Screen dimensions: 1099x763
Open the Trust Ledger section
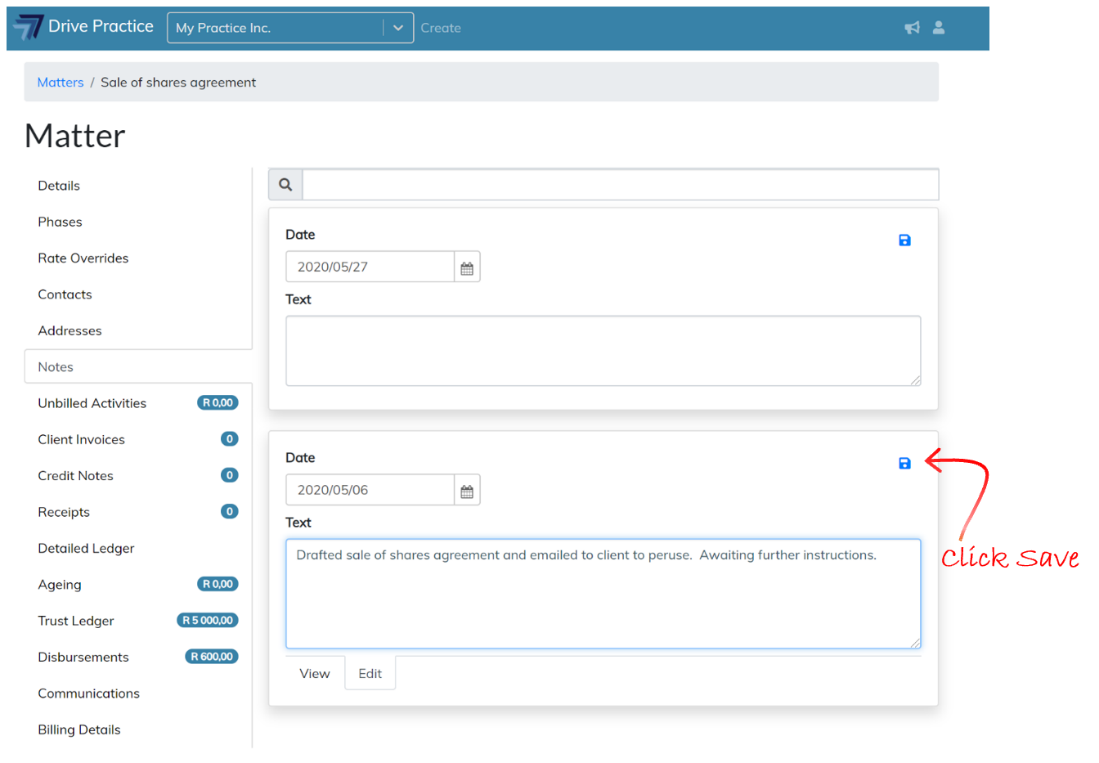click(x=76, y=621)
